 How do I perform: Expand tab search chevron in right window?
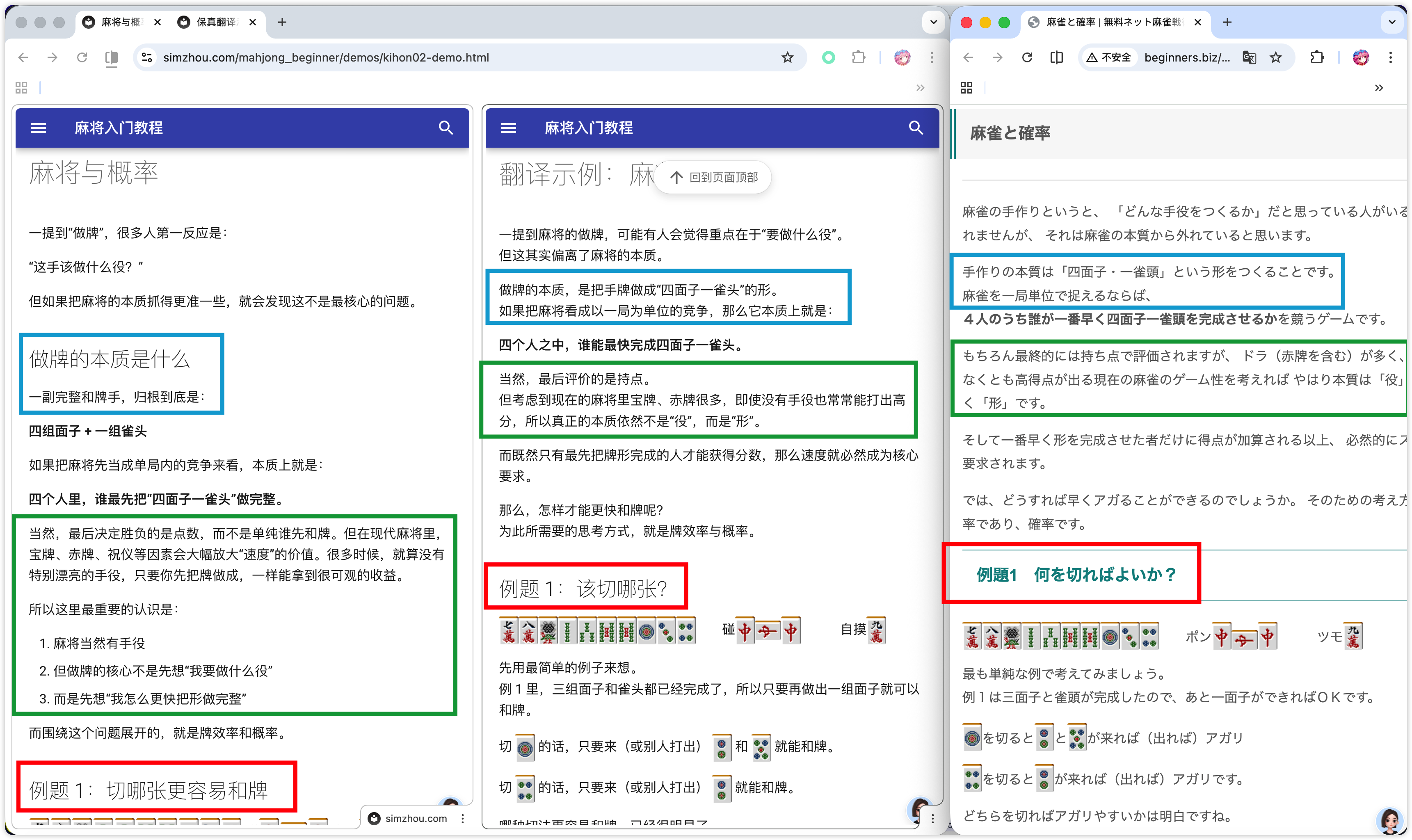[x=1391, y=22]
